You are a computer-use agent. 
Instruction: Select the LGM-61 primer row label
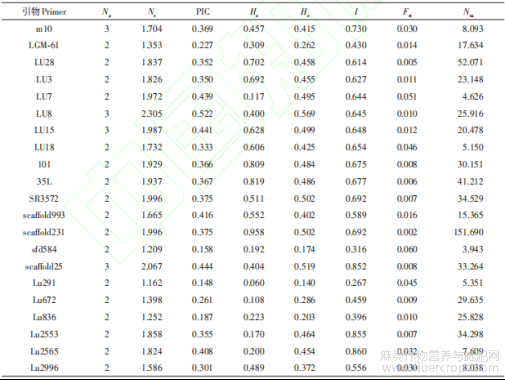(x=44, y=45)
